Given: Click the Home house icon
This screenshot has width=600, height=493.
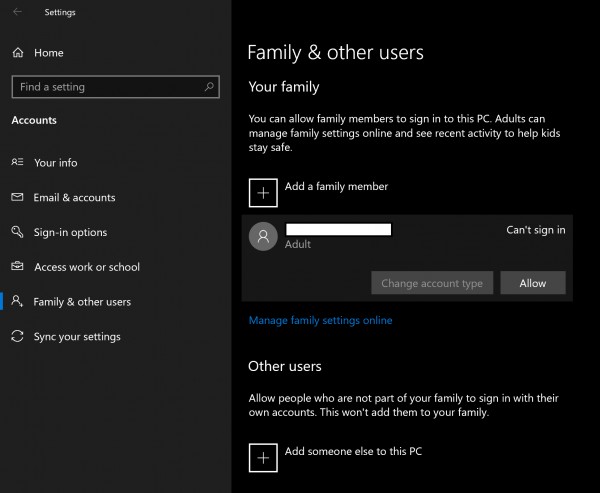Looking at the screenshot, I should point(18,52).
